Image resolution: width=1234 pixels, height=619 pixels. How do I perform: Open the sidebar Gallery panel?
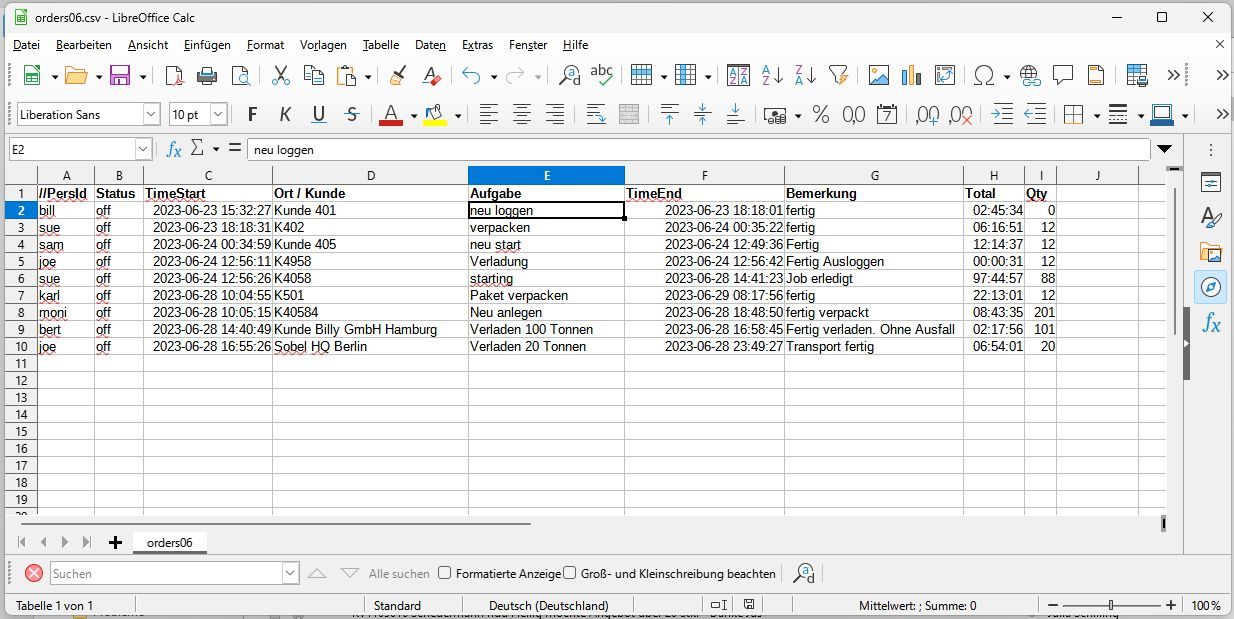coord(1211,253)
